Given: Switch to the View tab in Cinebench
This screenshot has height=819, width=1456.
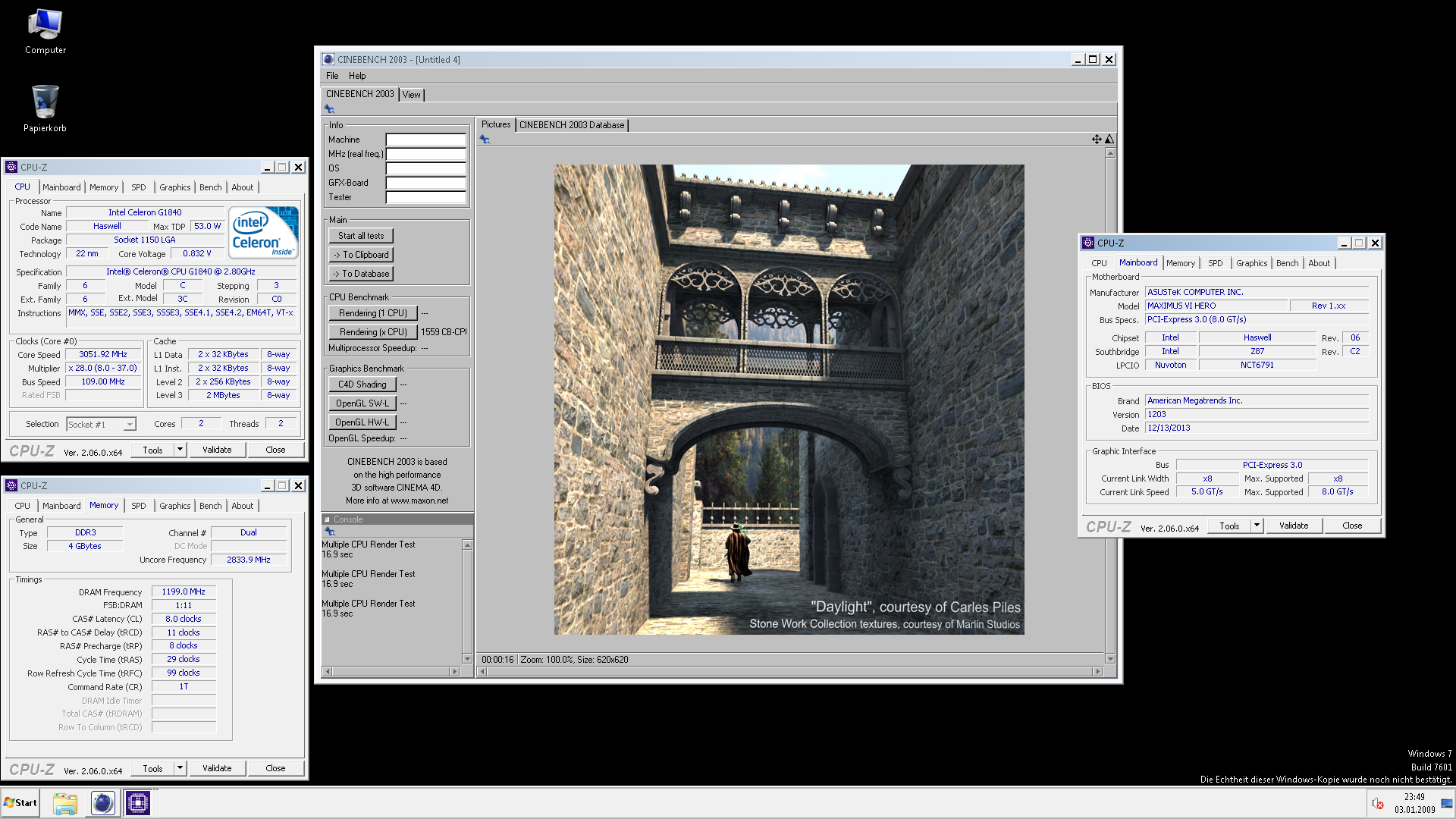Looking at the screenshot, I should [x=412, y=95].
